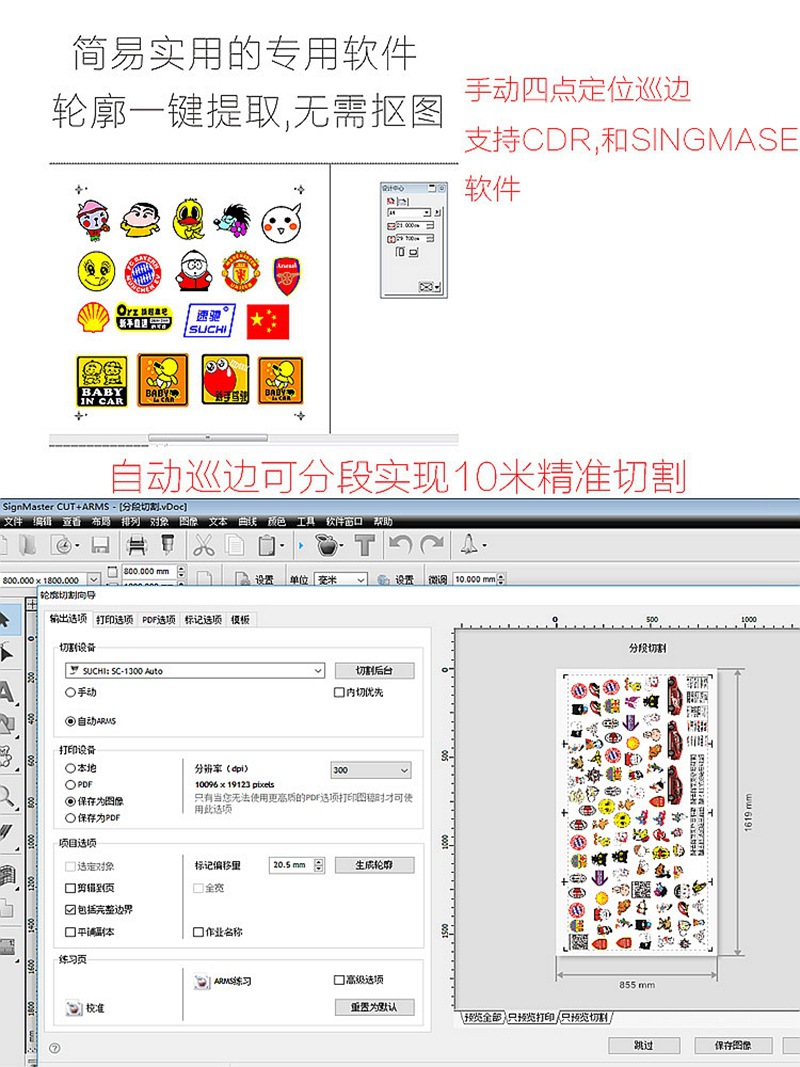Image resolution: width=800 pixels, height=1067 pixels.
Task: Select the 自动ARMS radio button
Action: coord(70,721)
